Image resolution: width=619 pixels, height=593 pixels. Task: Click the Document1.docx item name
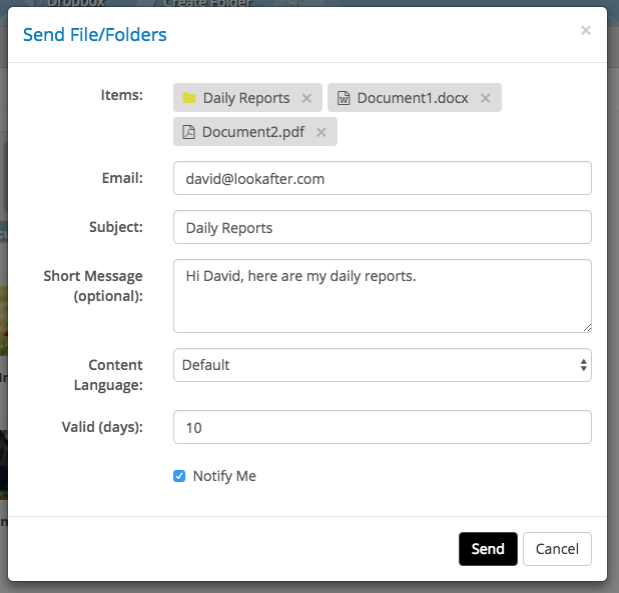coord(413,98)
